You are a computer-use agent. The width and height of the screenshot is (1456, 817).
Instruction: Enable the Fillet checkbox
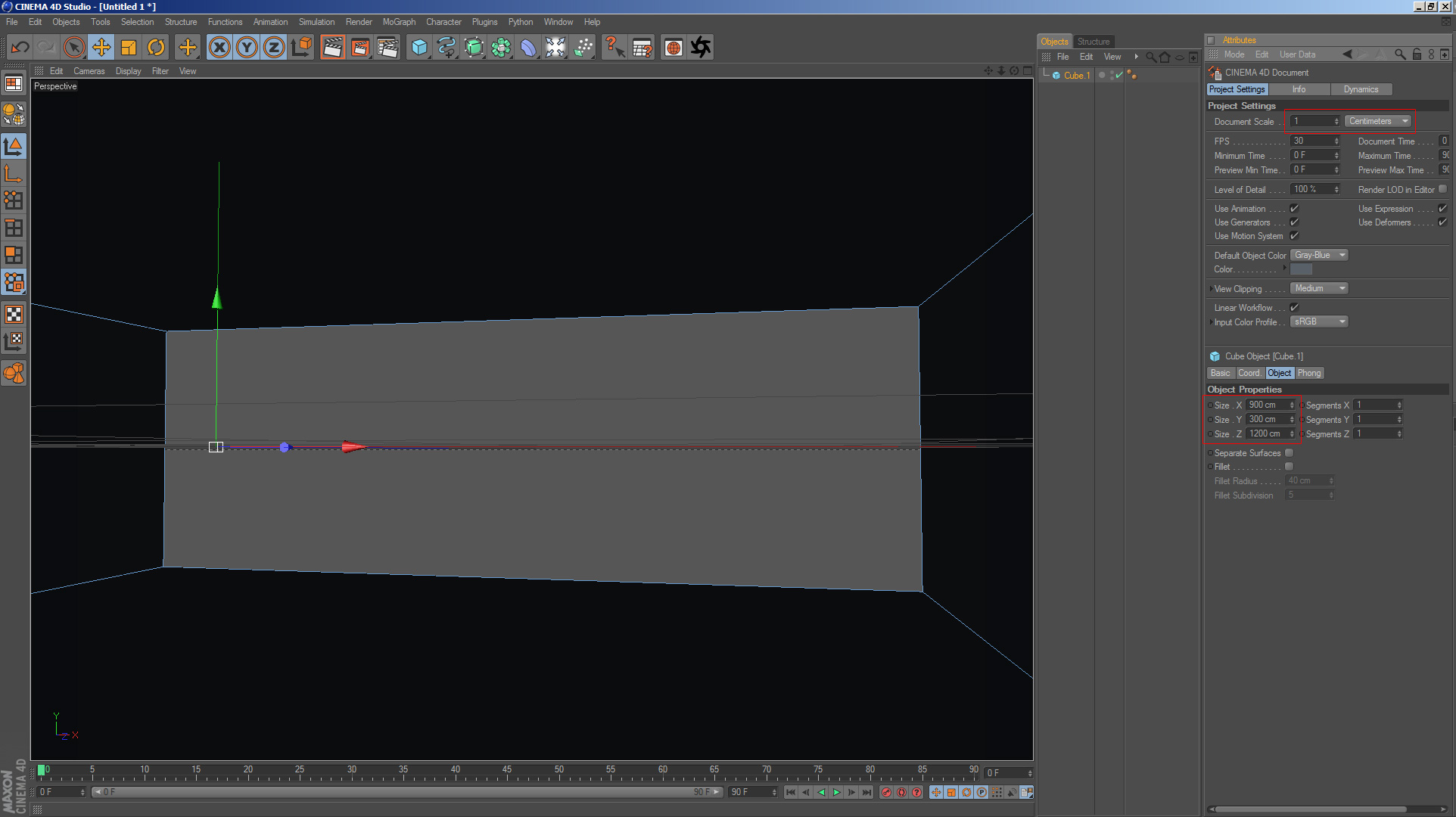click(x=1289, y=467)
